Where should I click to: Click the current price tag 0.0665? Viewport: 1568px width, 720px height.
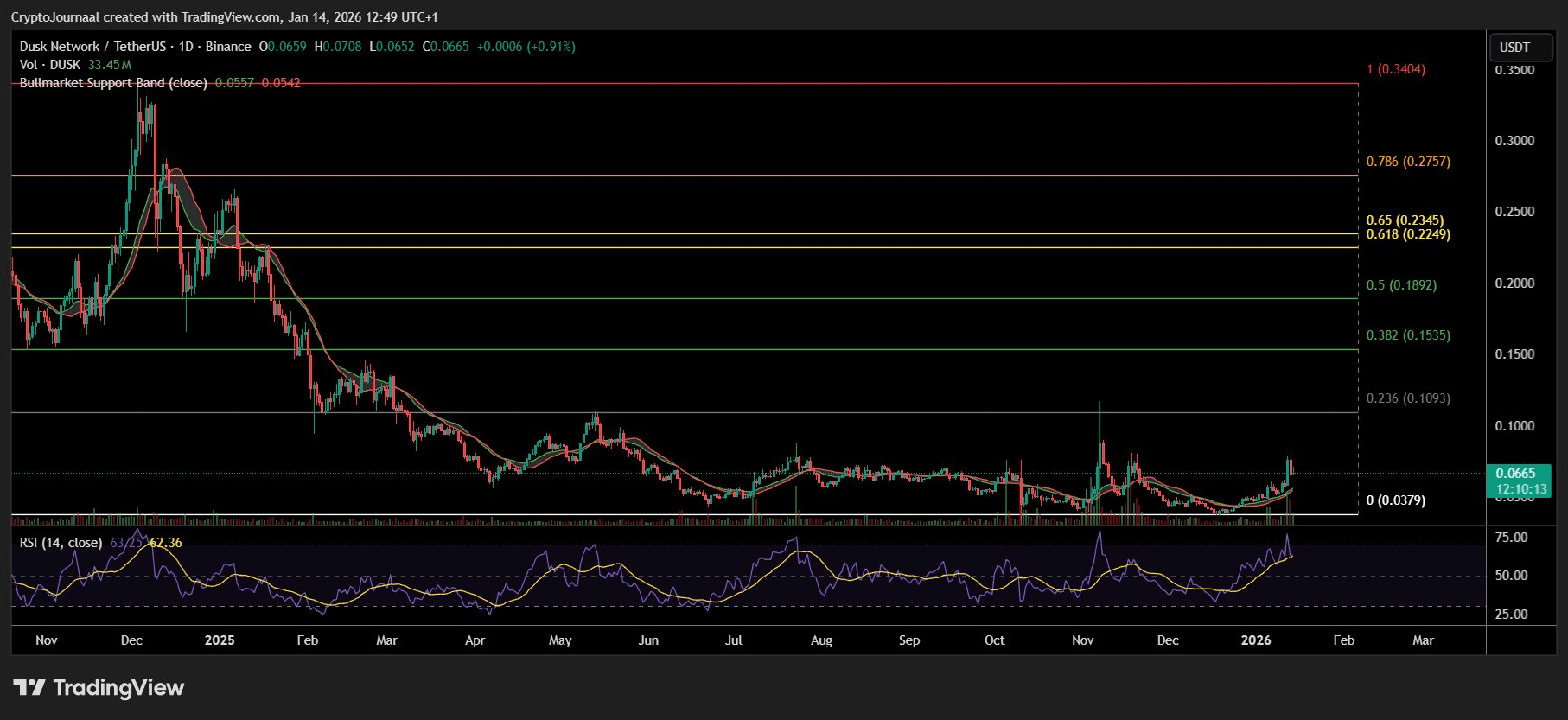(1515, 474)
